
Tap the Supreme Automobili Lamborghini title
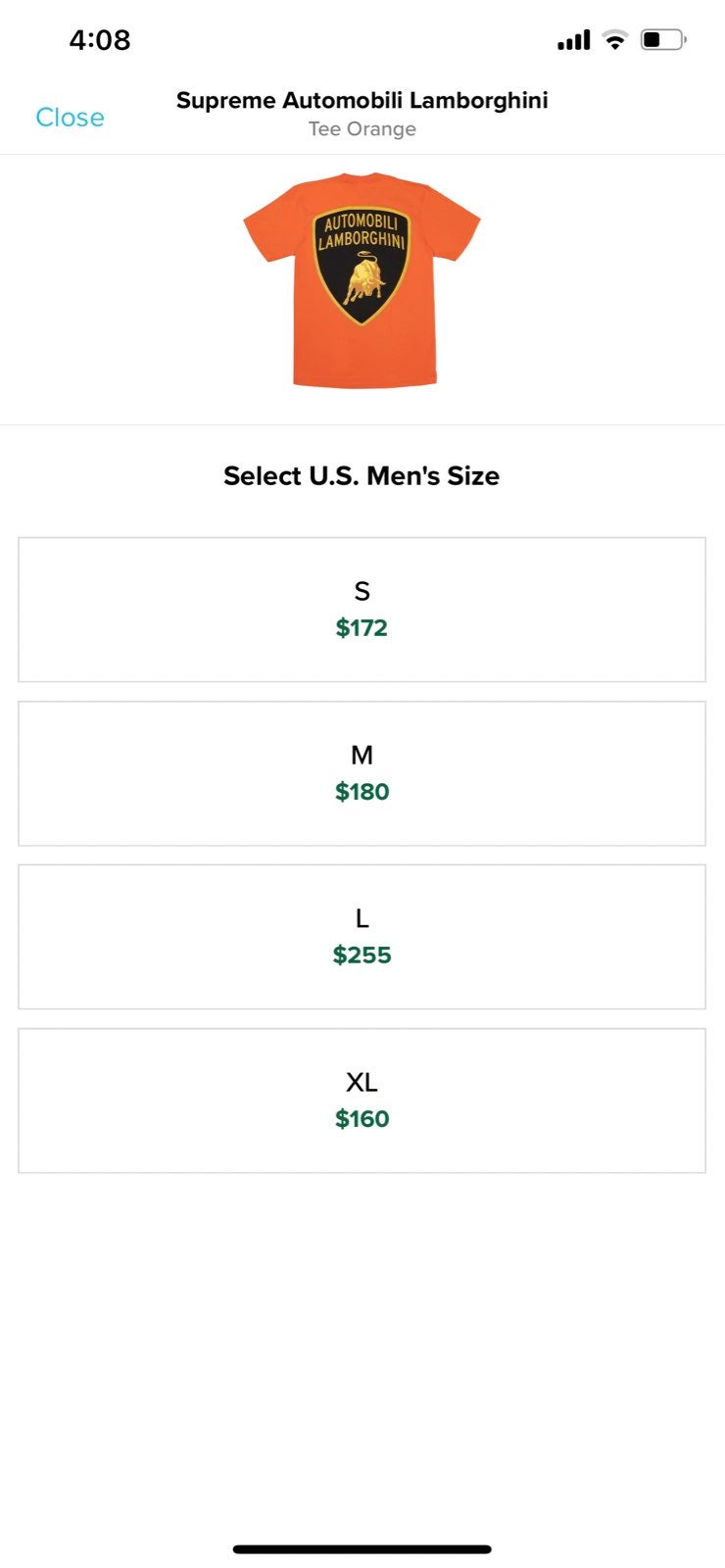tap(362, 100)
